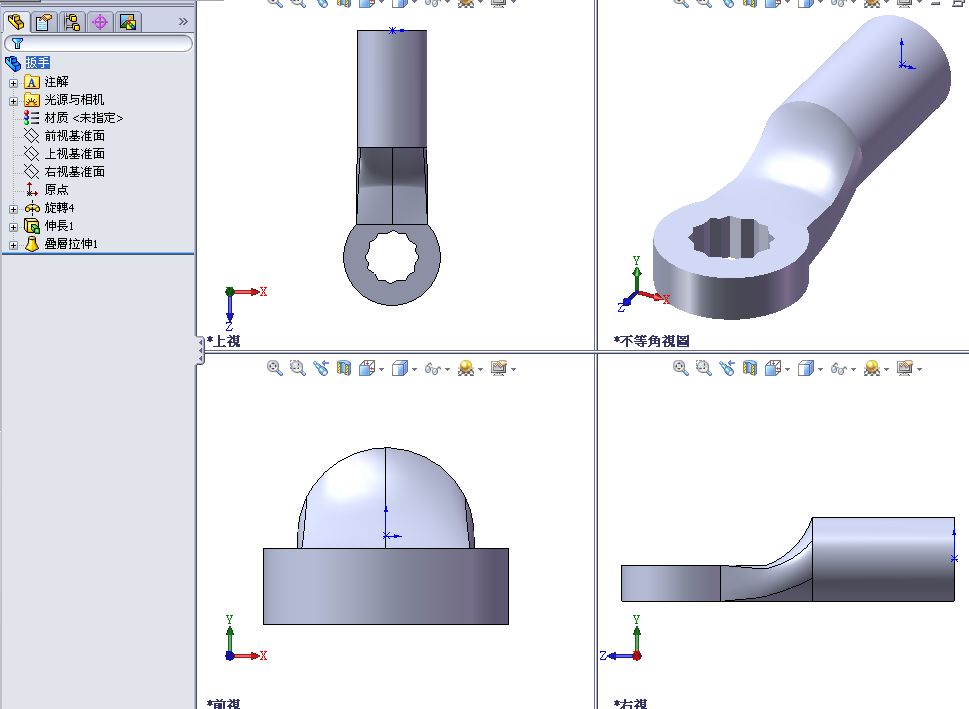The width and height of the screenshot is (969, 709).
Task: Click the *上視 top view label
Action: [224, 341]
